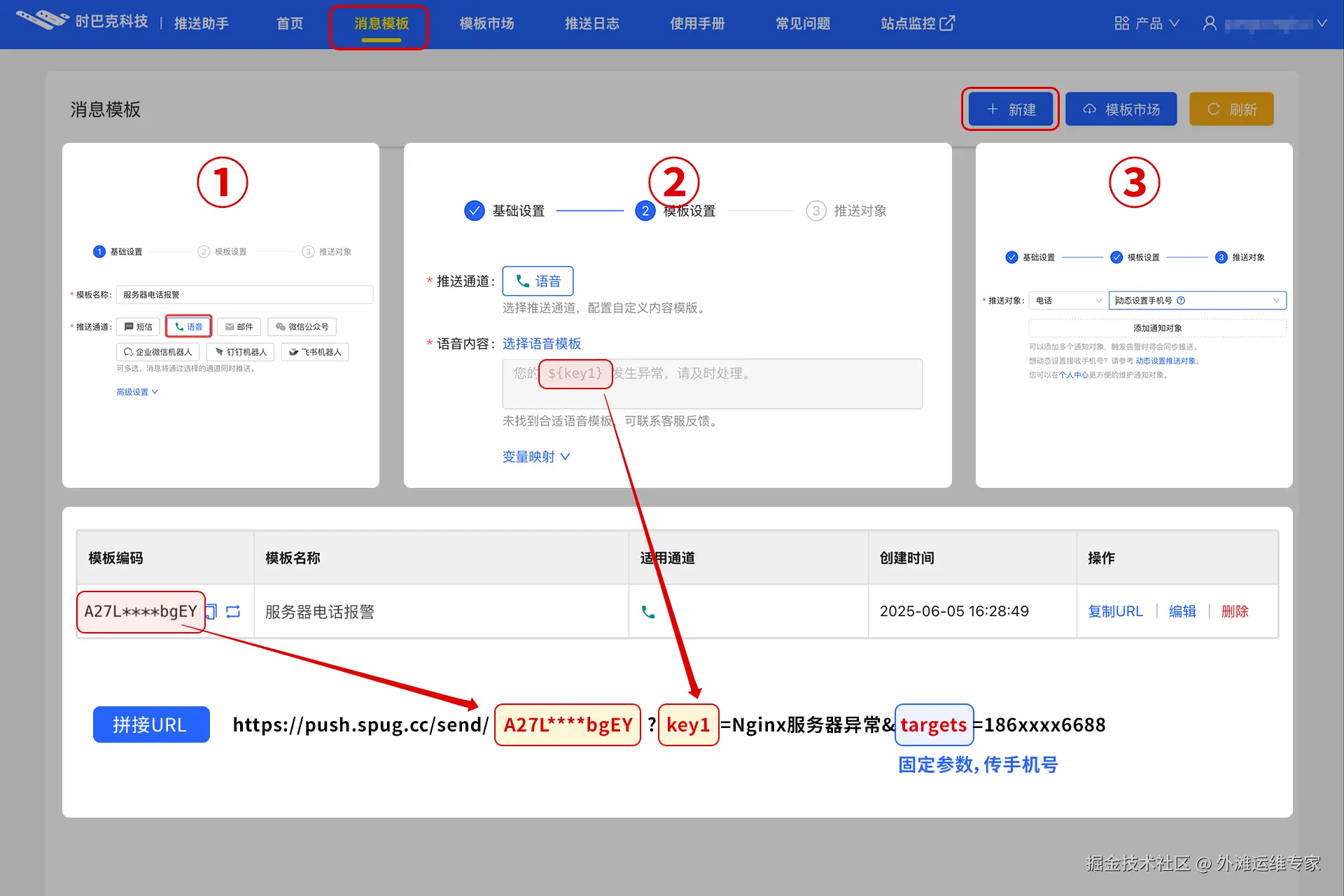Click the 新建 create new template button

pyautogui.click(x=1010, y=109)
